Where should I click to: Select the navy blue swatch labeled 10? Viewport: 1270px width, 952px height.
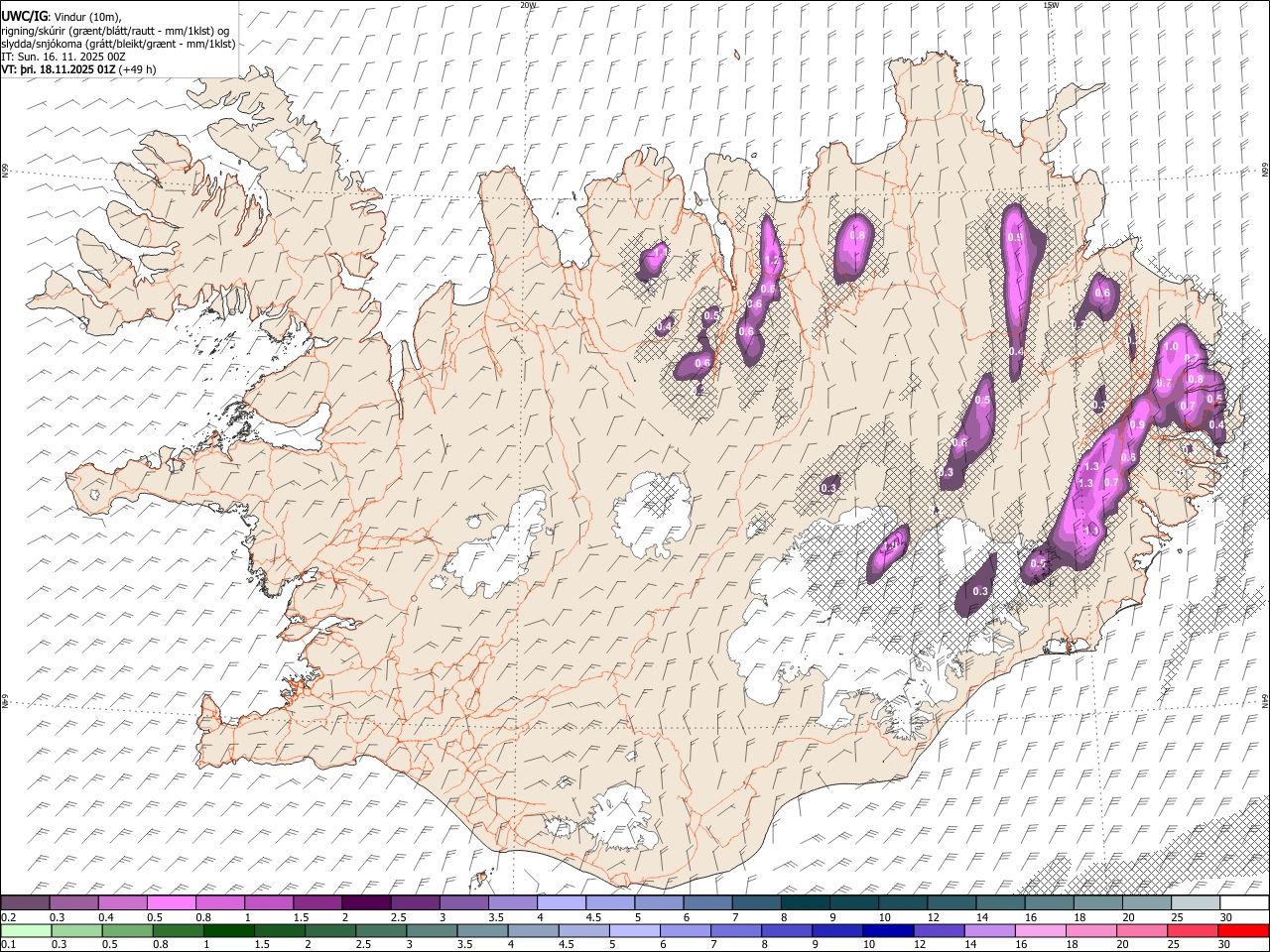[889, 930]
